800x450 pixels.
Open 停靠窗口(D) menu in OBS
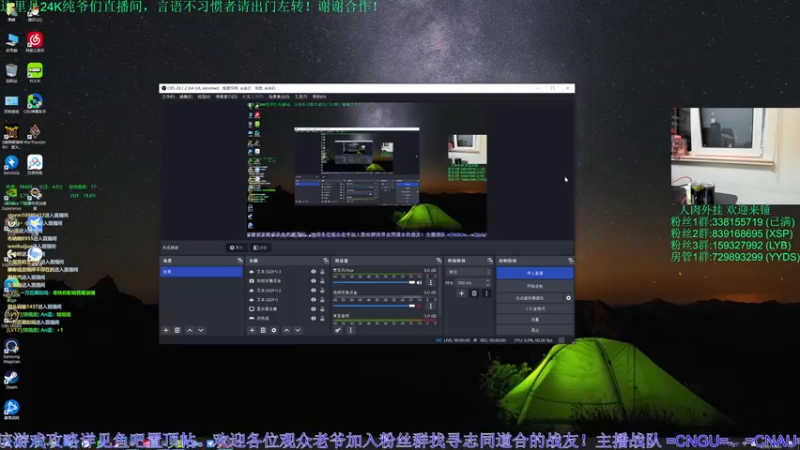226,96
